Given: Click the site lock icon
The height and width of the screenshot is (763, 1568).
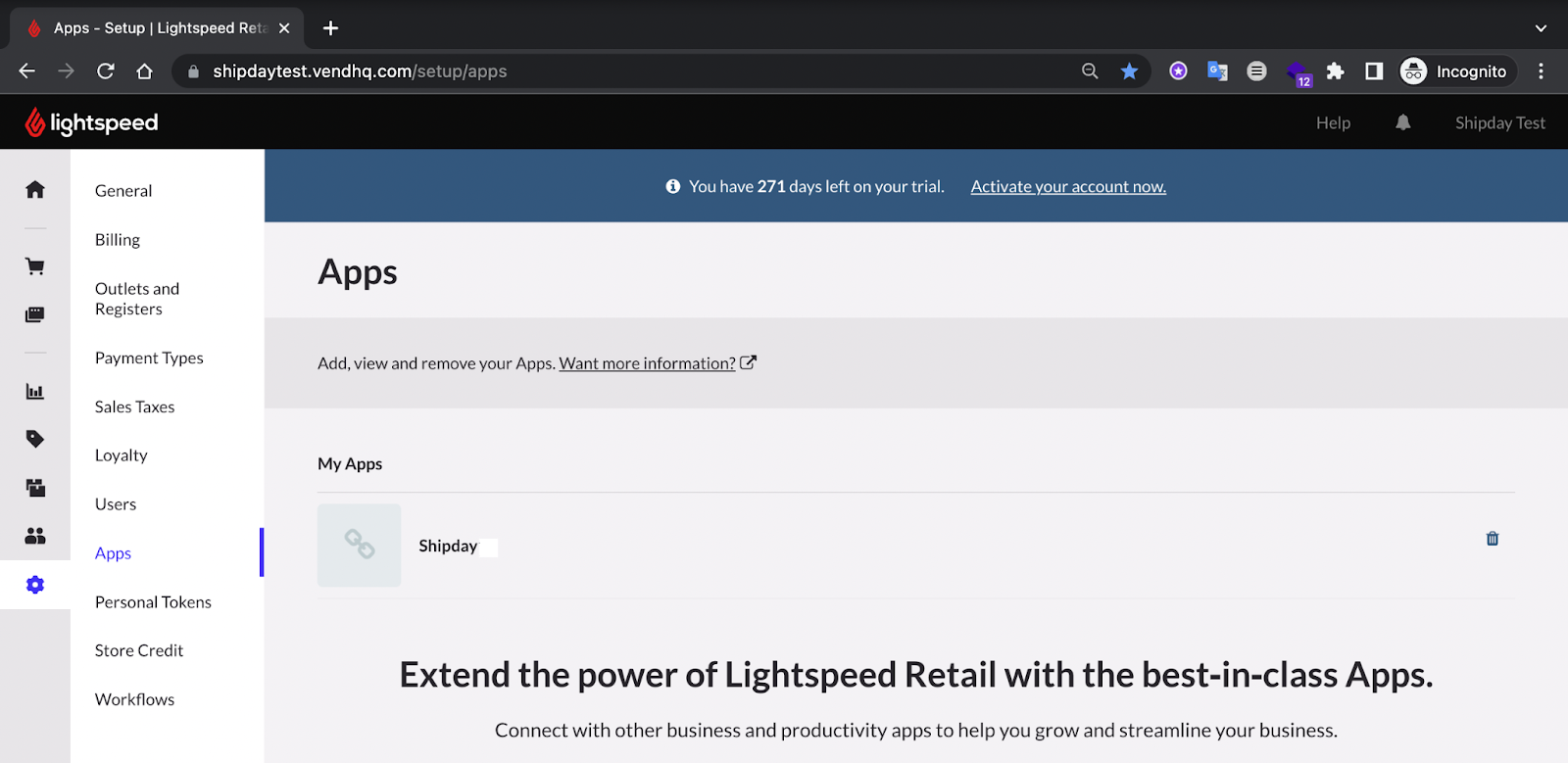Looking at the screenshot, I should [193, 71].
